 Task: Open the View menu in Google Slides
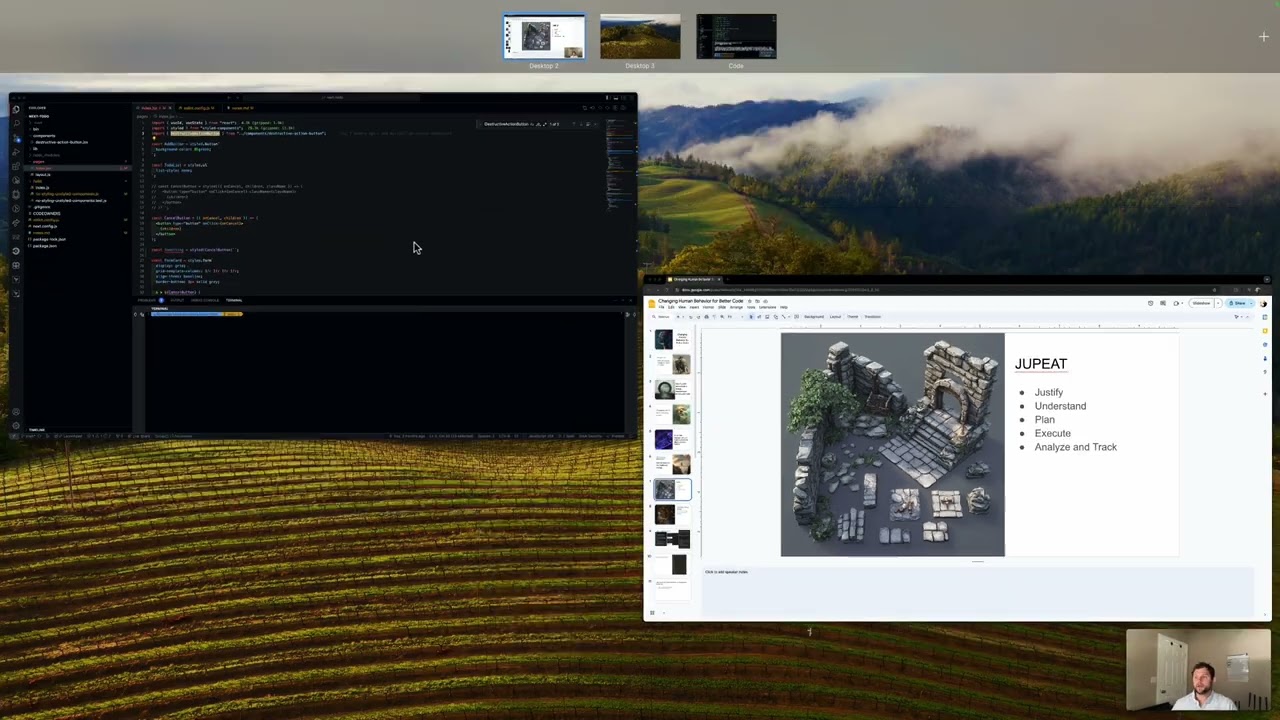682,307
